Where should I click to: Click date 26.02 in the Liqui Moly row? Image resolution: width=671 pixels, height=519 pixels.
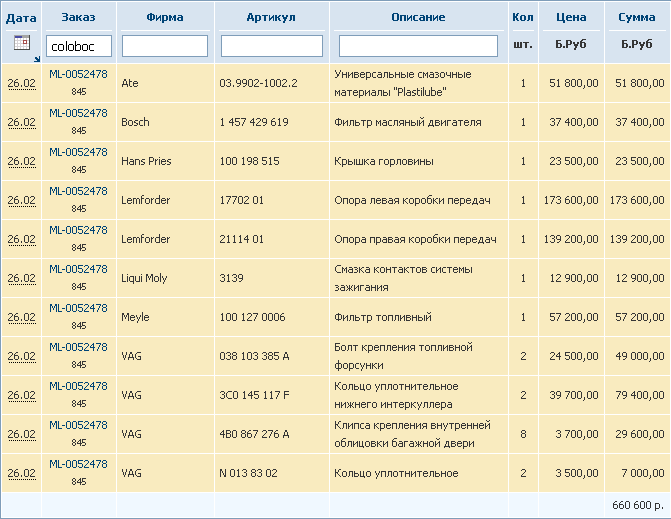pos(21,278)
